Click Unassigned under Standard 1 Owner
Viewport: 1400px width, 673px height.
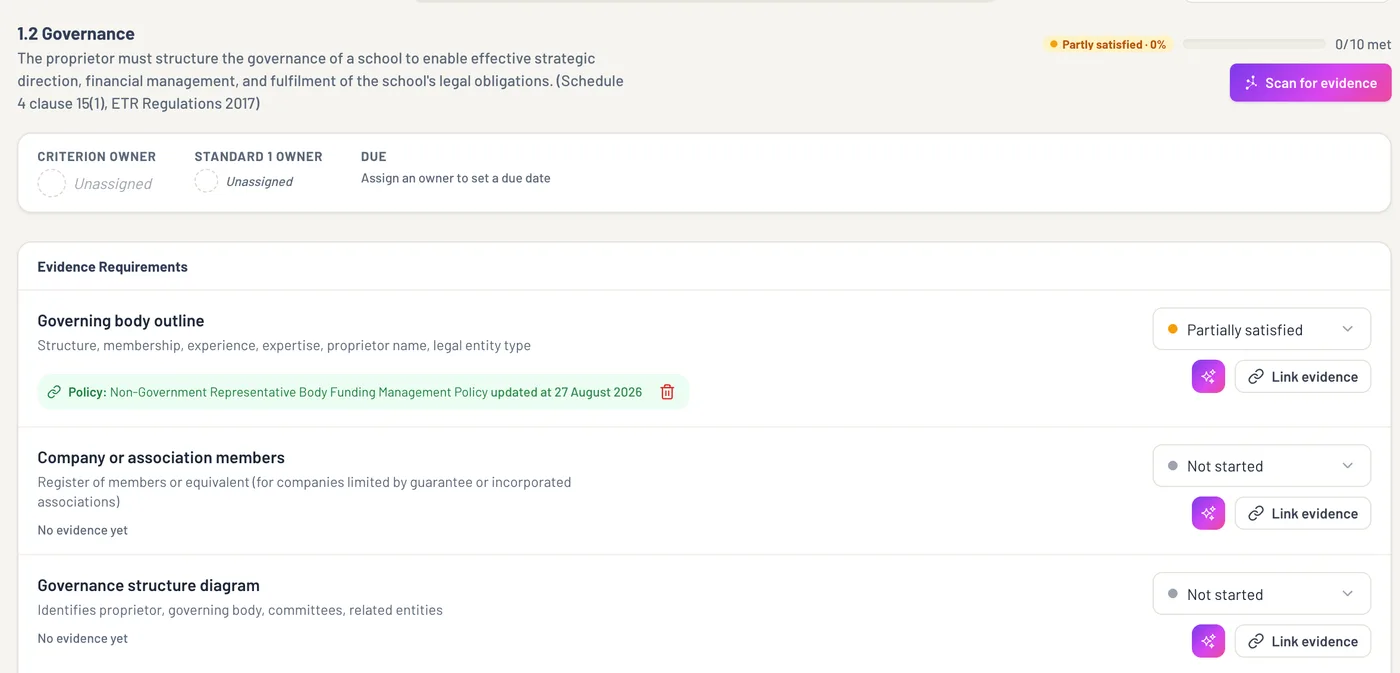[x=259, y=181]
